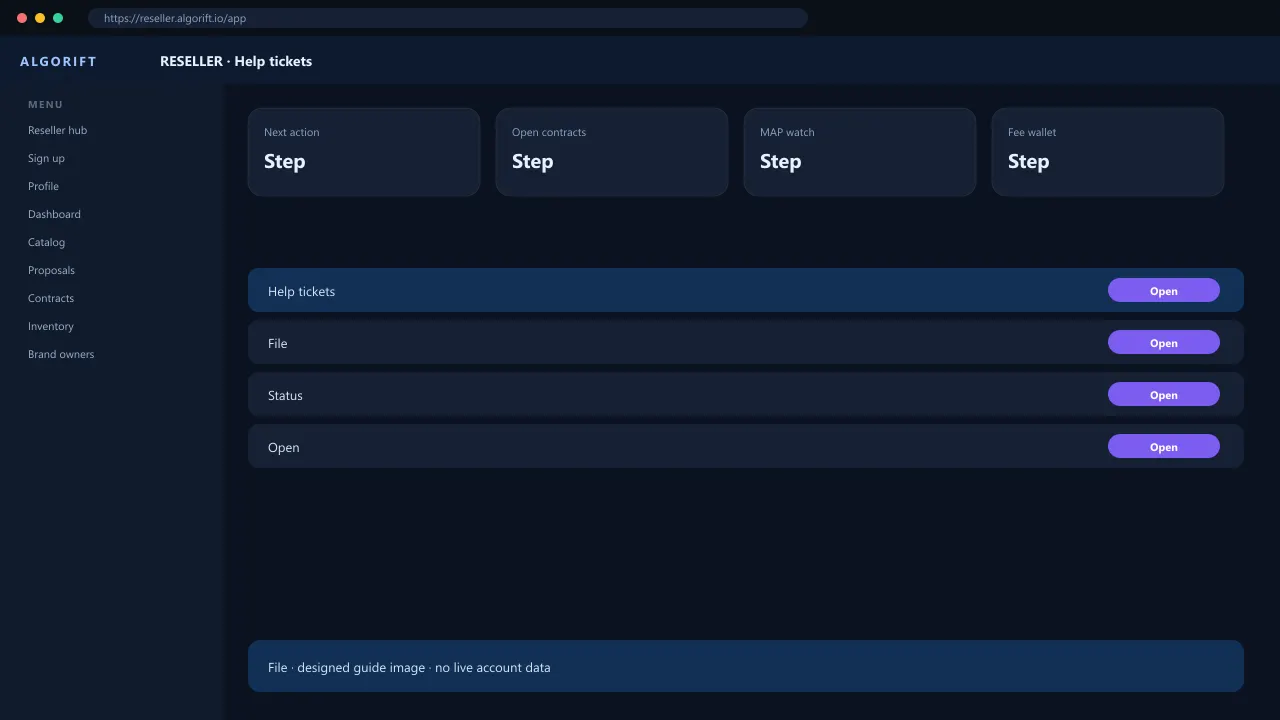This screenshot has width=1280, height=720.
Task: Select Profile from the sidebar menu
Action: (43, 186)
